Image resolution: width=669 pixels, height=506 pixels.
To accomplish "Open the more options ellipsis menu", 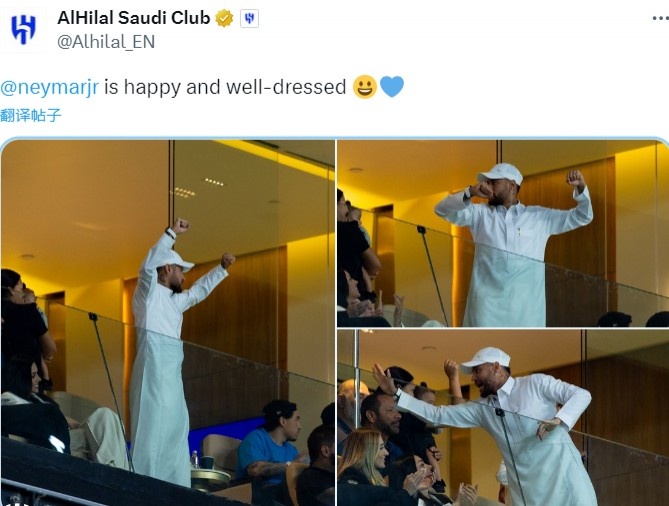I will coord(660,18).
